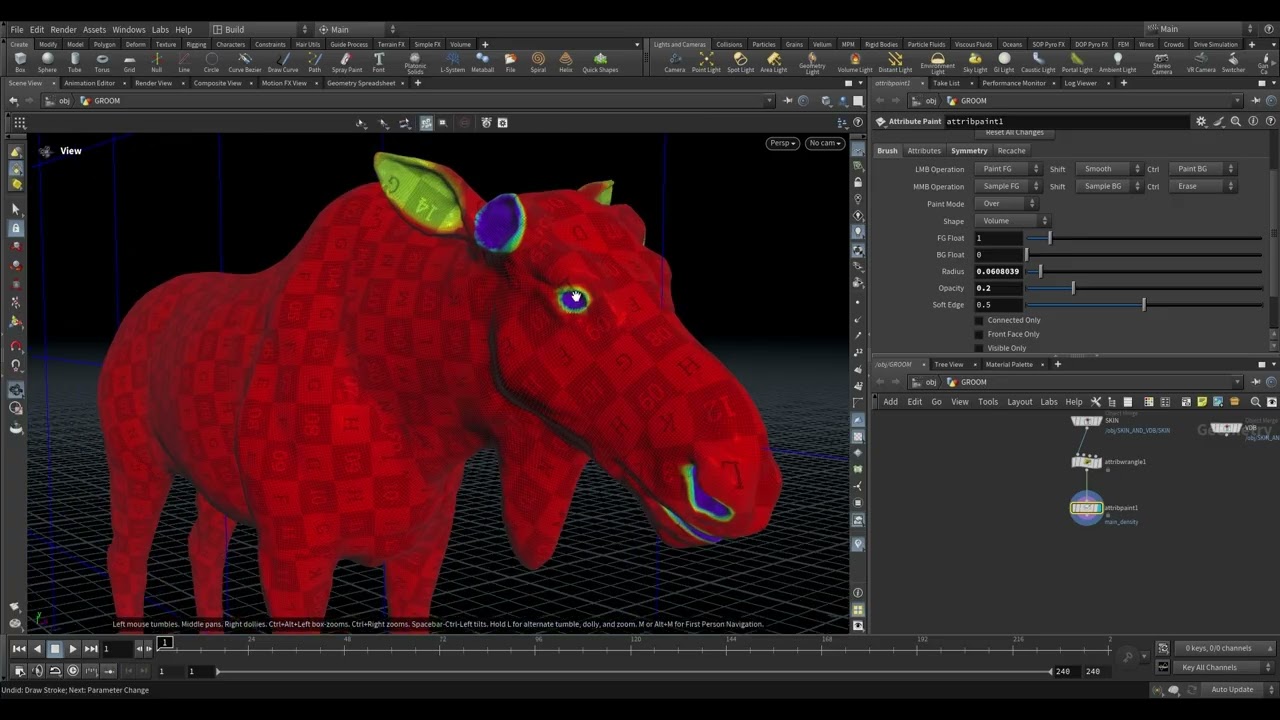Switch to the Attributes parameter tab

[x=924, y=151]
